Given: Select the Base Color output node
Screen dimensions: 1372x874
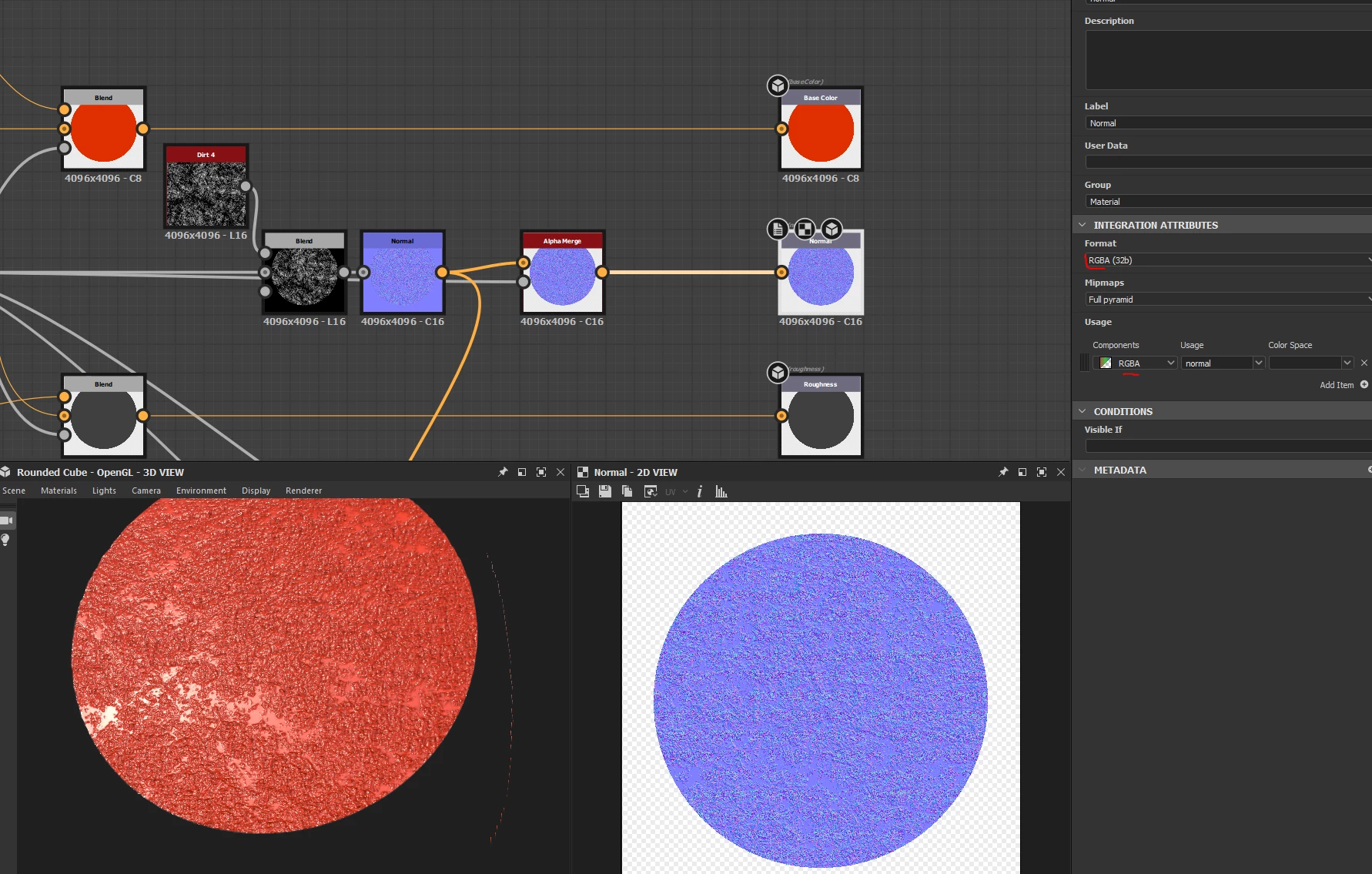Looking at the screenshot, I should (x=821, y=129).
